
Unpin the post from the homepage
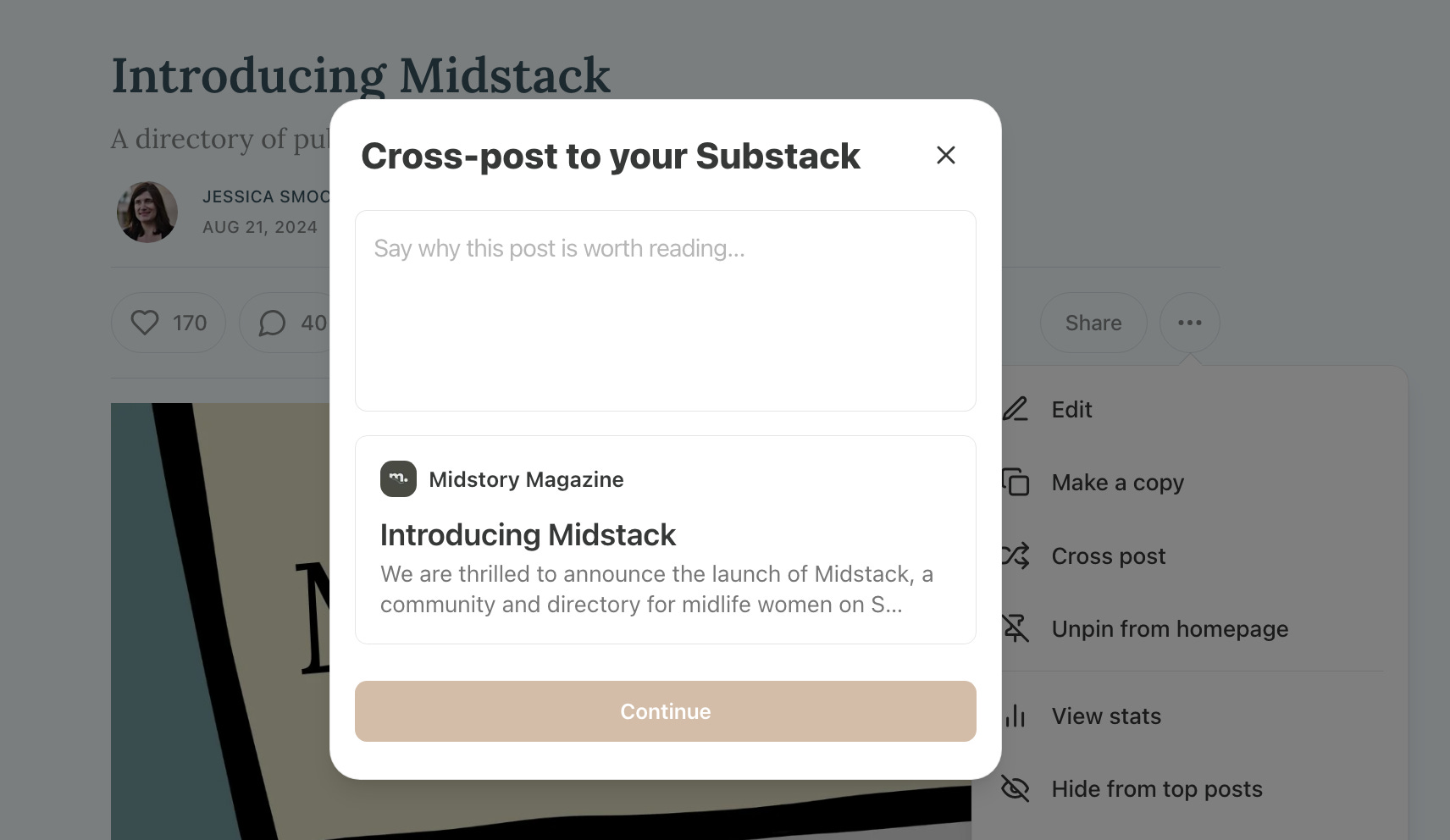[1169, 628]
